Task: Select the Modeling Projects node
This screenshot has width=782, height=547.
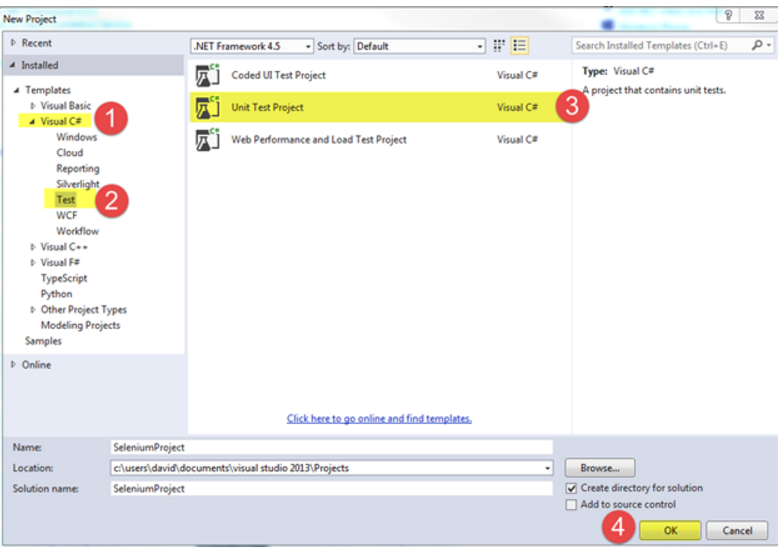Action: click(x=80, y=326)
